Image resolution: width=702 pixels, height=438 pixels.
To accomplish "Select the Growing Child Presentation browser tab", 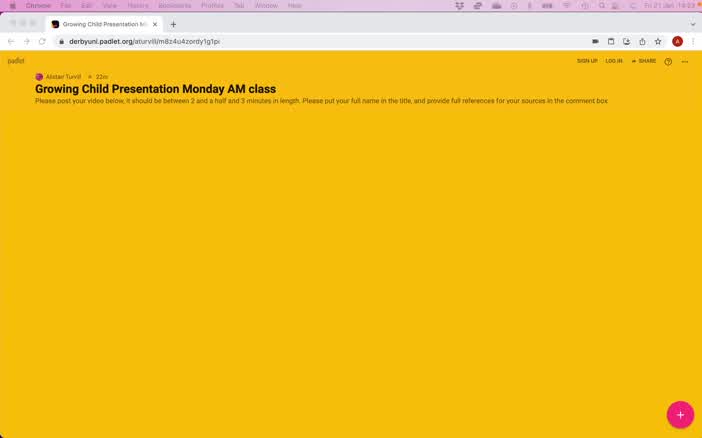I will 105,24.
